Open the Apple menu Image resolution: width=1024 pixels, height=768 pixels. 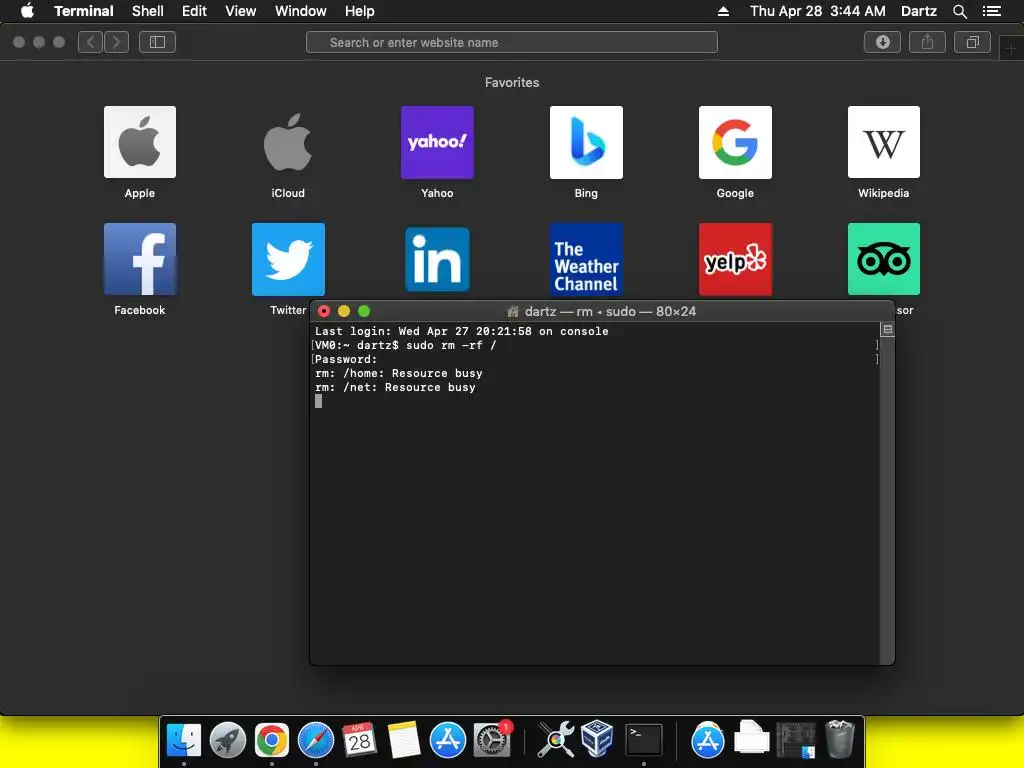(x=27, y=11)
